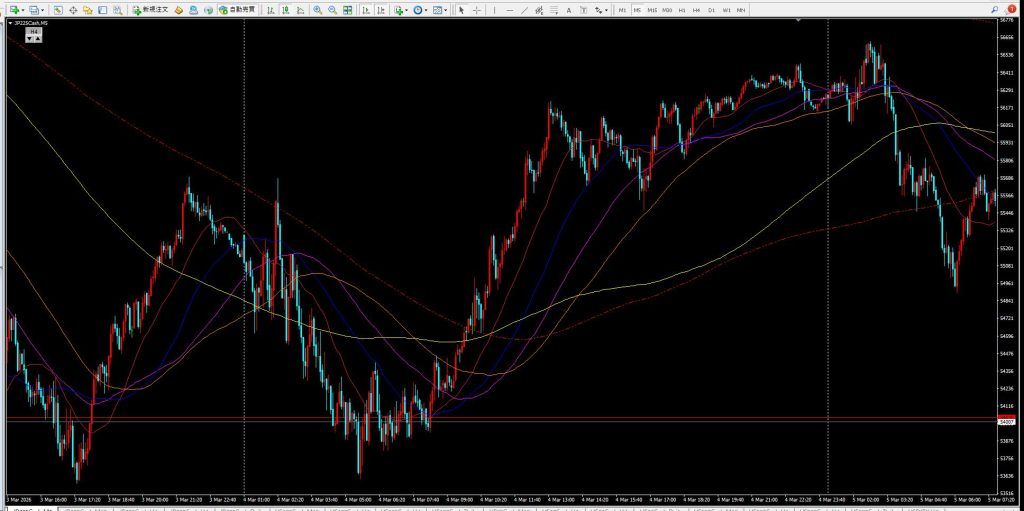
Task: Switch to M15 timeframe
Action: click(x=652, y=9)
